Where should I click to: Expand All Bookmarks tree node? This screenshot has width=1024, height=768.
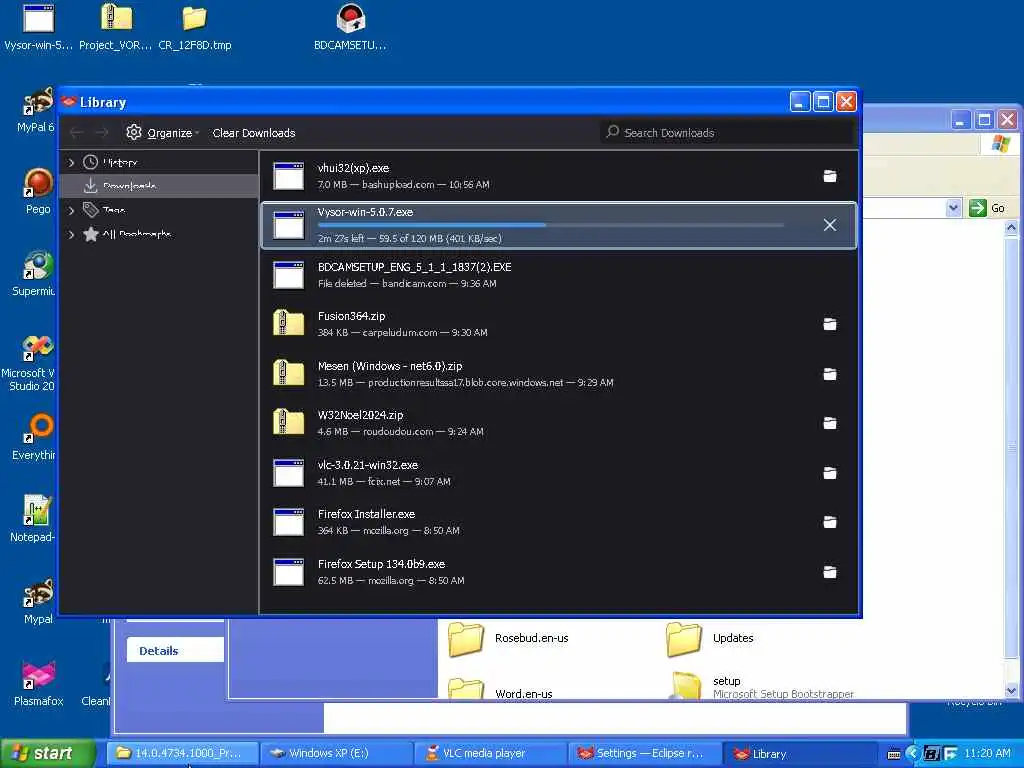(71, 234)
